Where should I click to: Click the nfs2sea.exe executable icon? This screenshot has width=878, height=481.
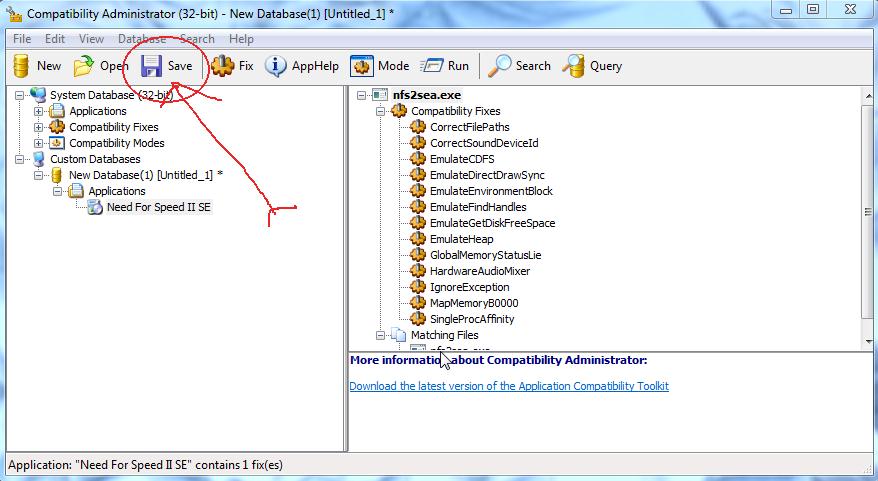[380, 95]
